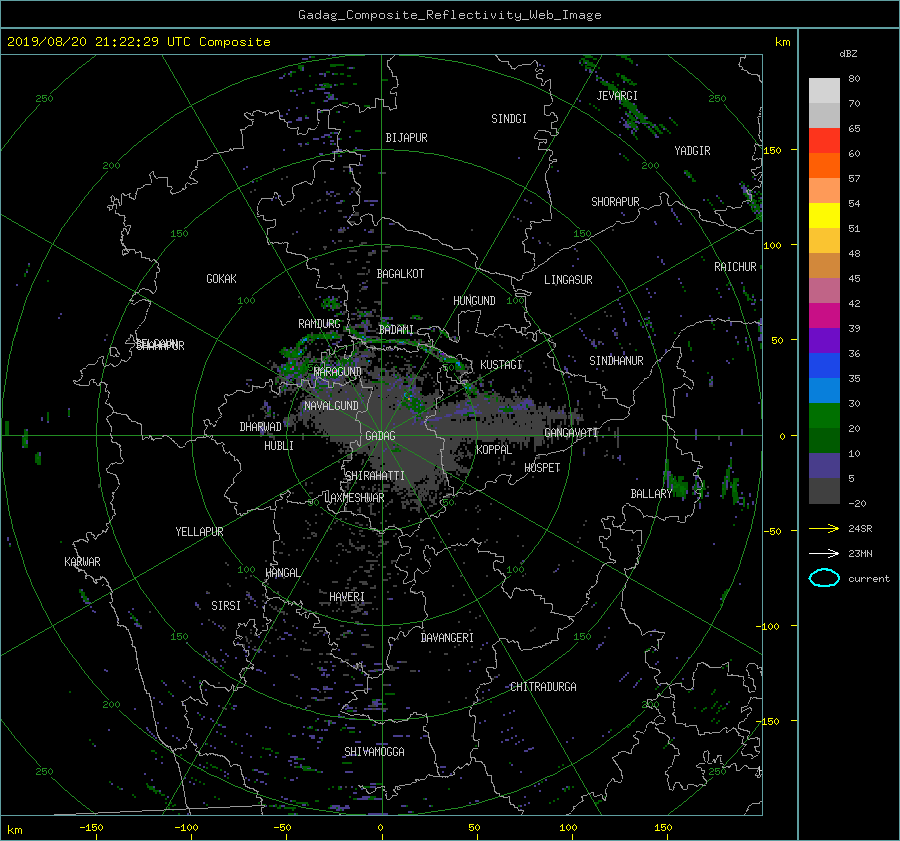Pick the purple swatch in dBZ legend

pyautogui.click(x=824, y=340)
